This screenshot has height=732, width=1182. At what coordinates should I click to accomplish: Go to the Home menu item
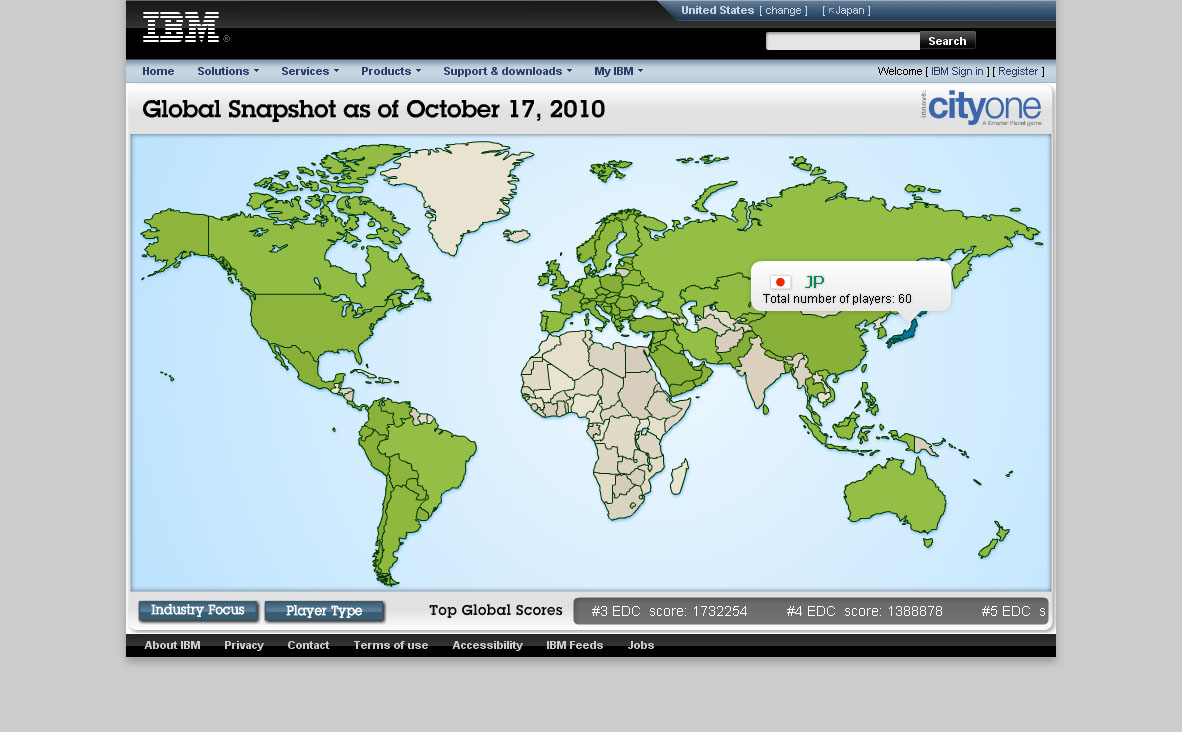pyautogui.click(x=158, y=71)
